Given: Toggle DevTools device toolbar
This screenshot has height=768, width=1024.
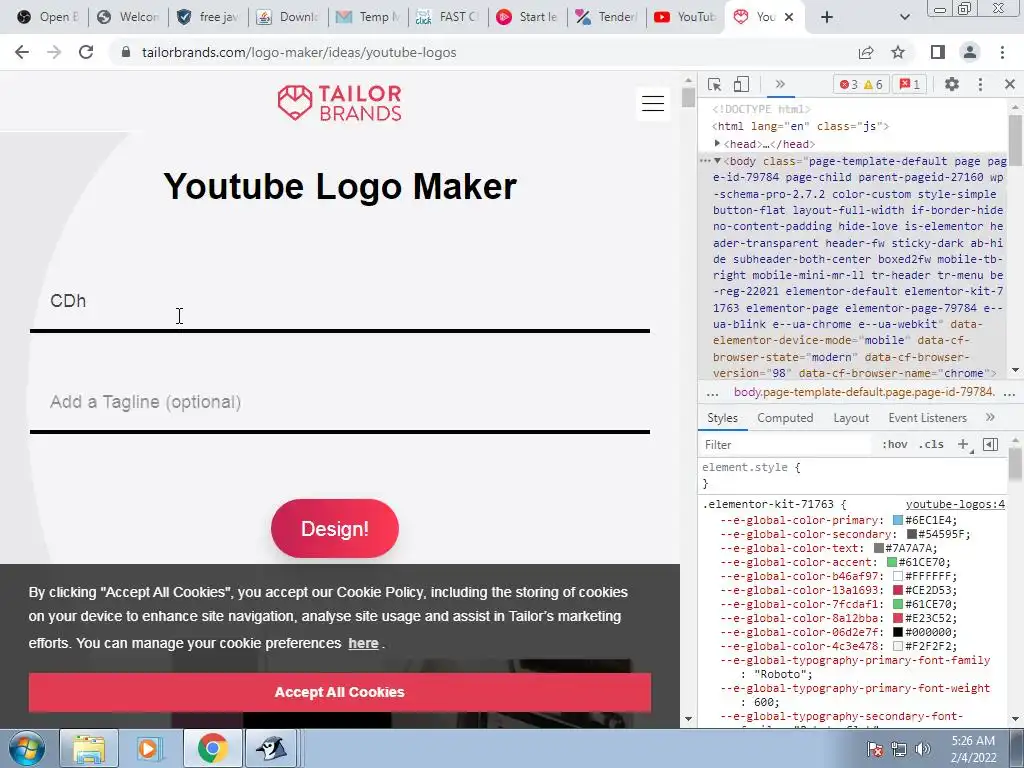Looking at the screenshot, I should [741, 84].
